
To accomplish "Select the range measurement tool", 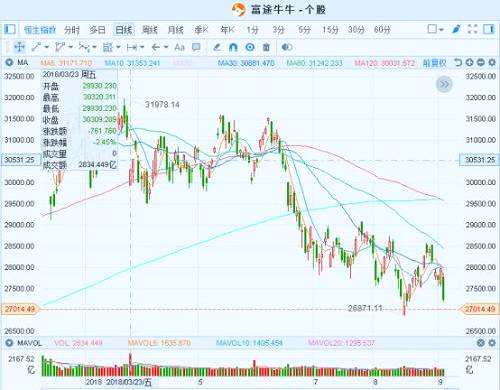I will click(132, 47).
